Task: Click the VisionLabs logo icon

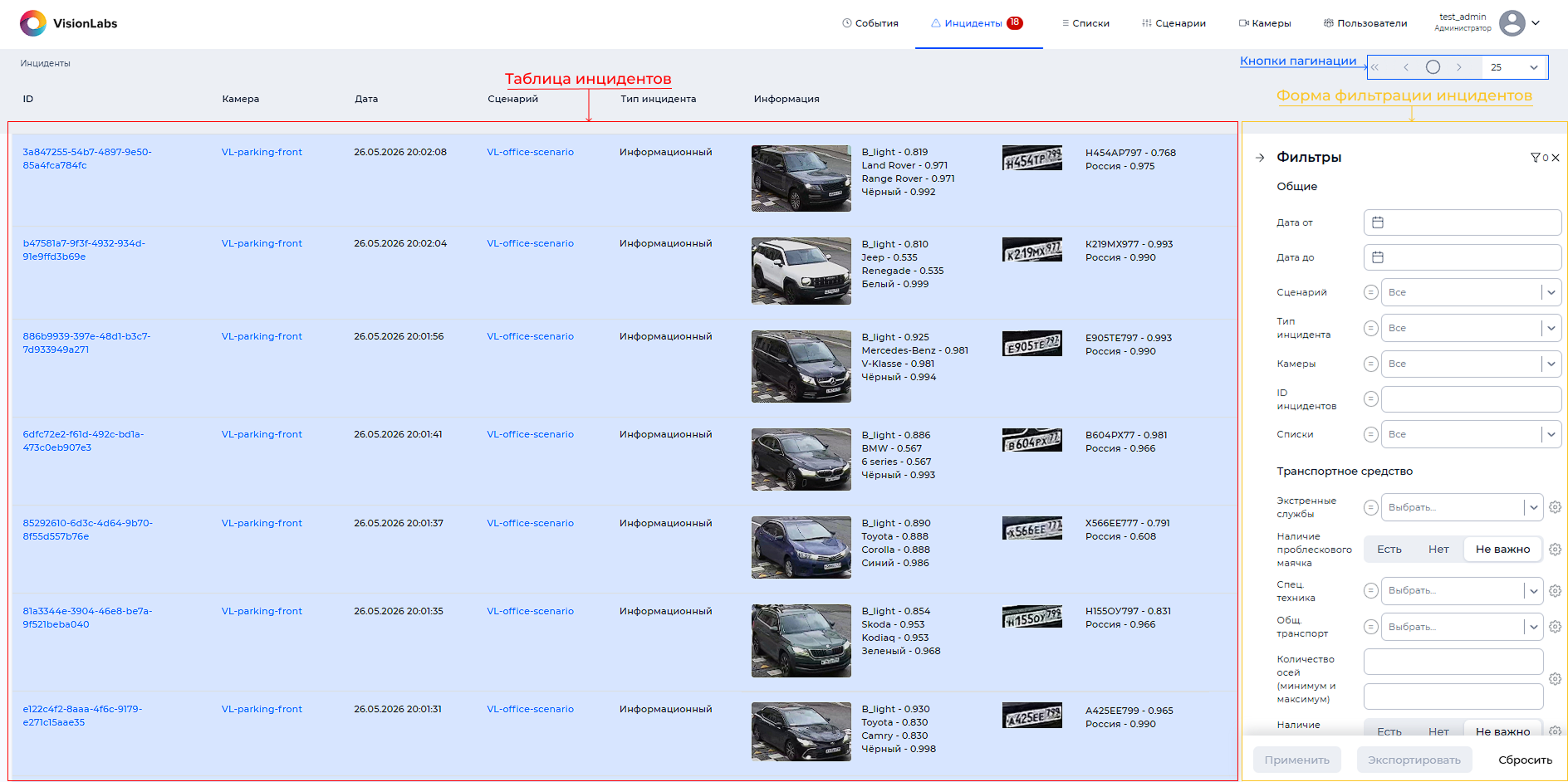Action: (x=33, y=23)
